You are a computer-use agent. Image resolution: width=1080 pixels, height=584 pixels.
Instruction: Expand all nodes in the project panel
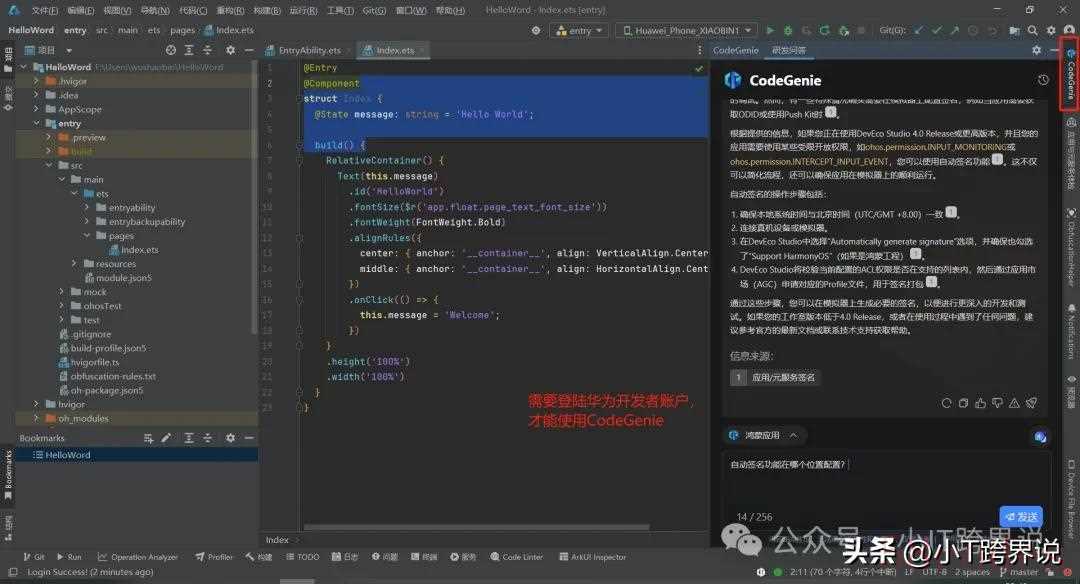pyautogui.click(x=189, y=50)
